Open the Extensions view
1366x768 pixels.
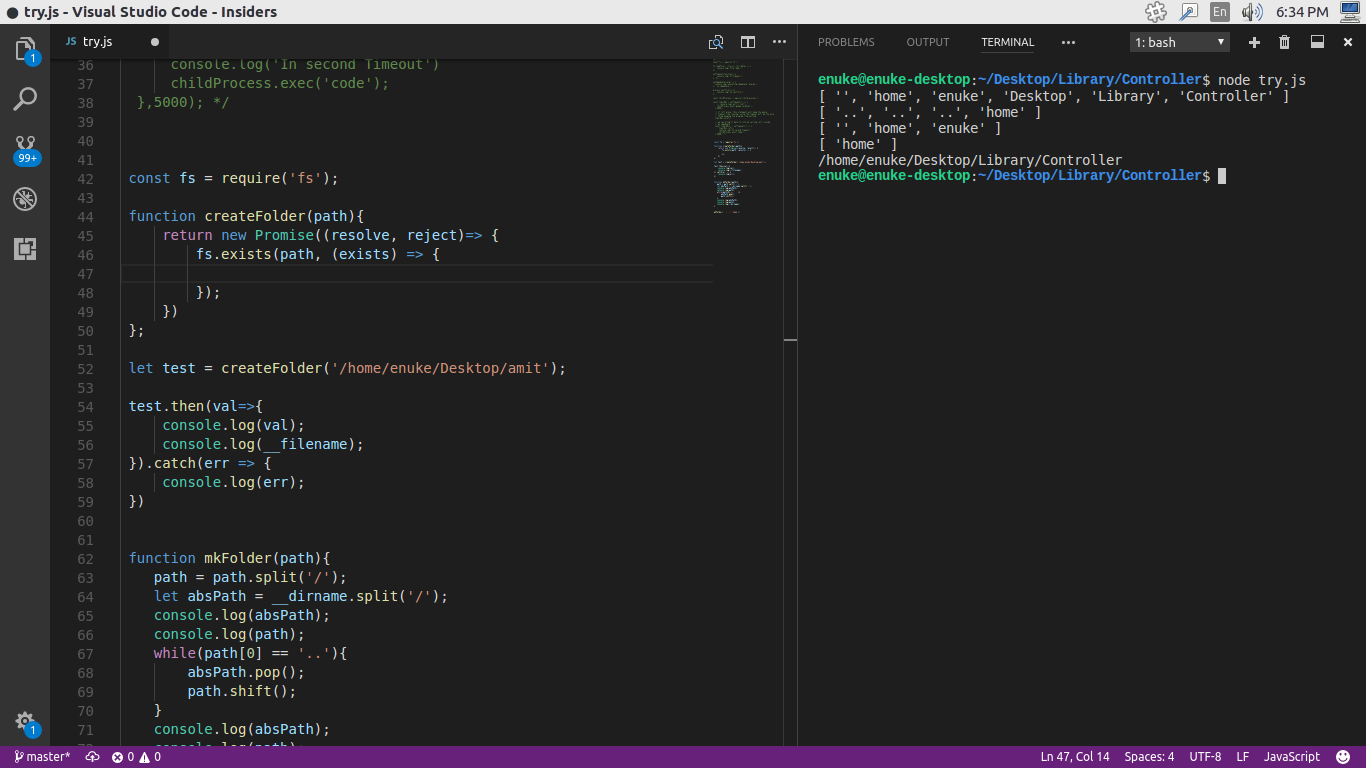pos(25,249)
